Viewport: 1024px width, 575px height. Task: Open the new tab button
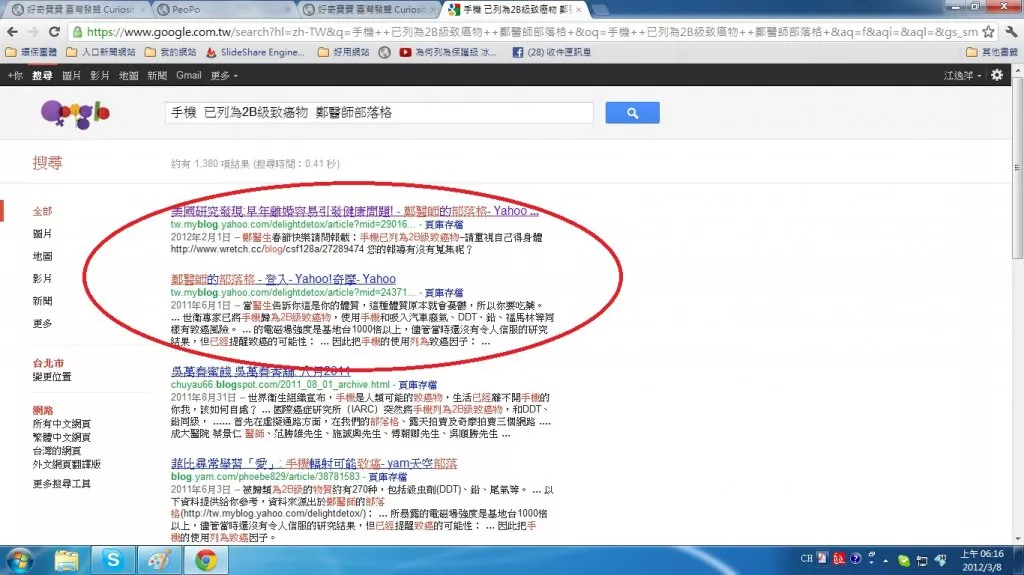click(600, 10)
